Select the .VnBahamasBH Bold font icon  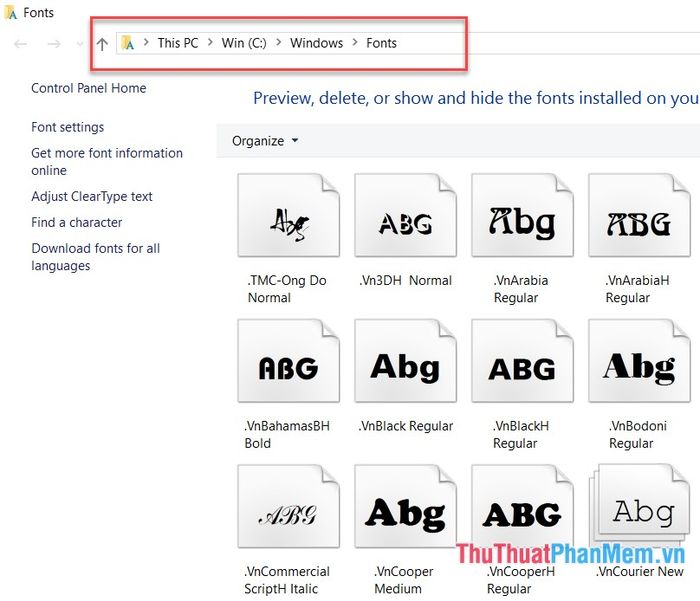(288, 361)
